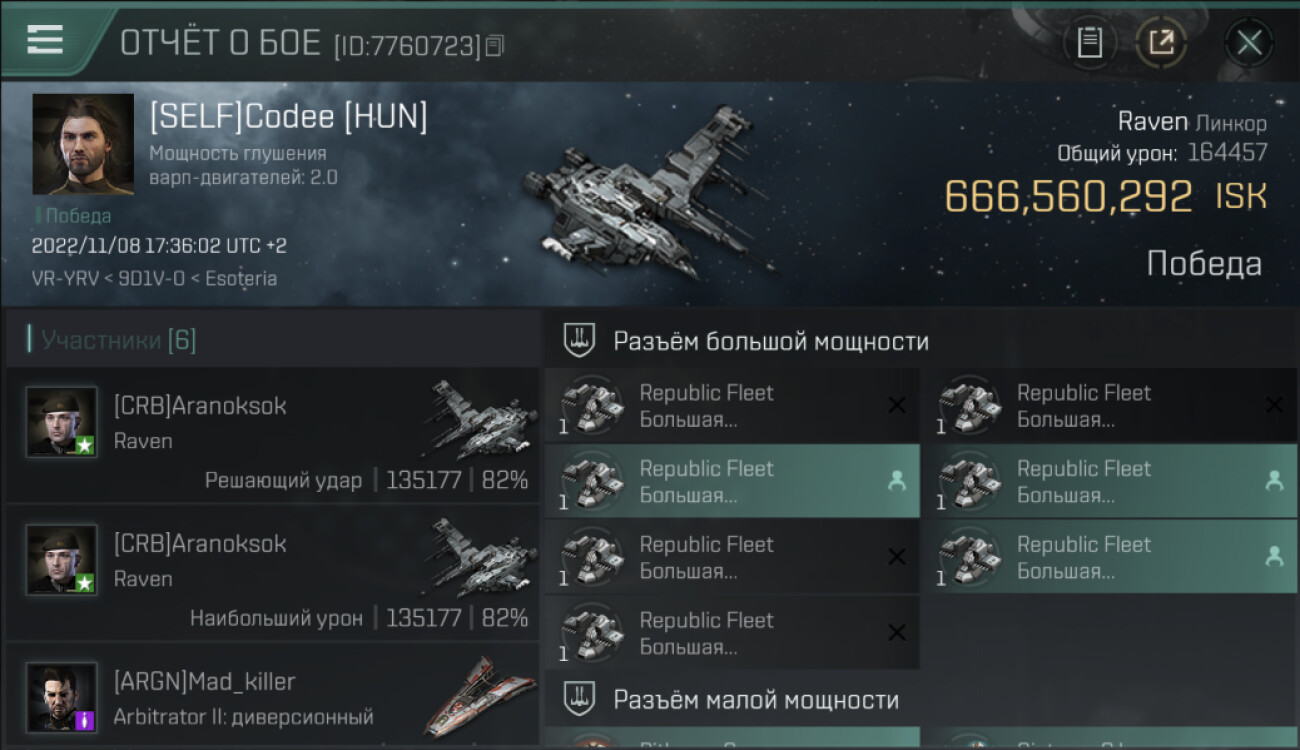Image resolution: width=1300 pixels, height=750 pixels.
Task: Click the share report icon
Action: tap(1161, 43)
